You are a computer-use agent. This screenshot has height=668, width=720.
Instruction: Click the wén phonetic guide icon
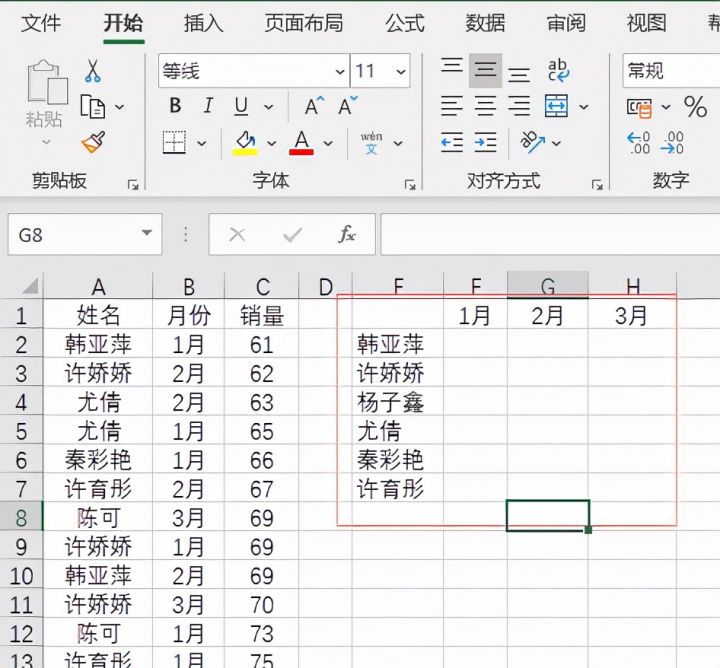(x=371, y=143)
